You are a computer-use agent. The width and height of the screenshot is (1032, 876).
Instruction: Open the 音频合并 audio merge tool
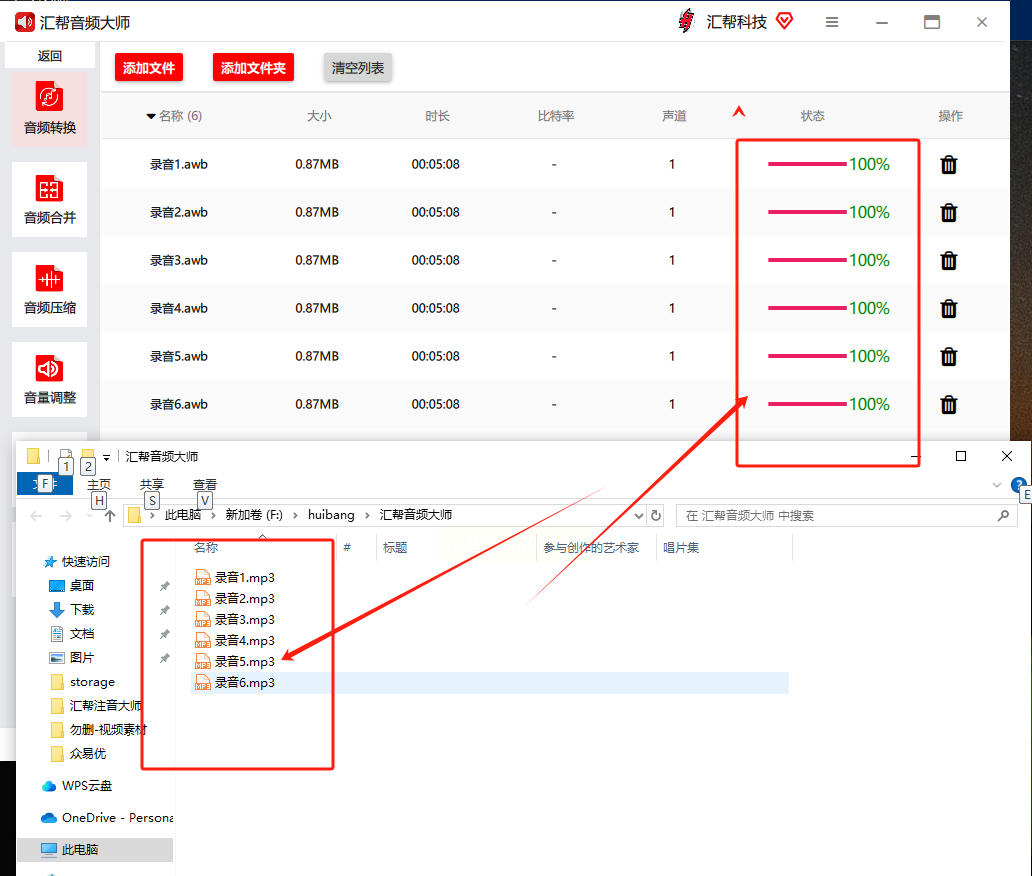click(49, 199)
